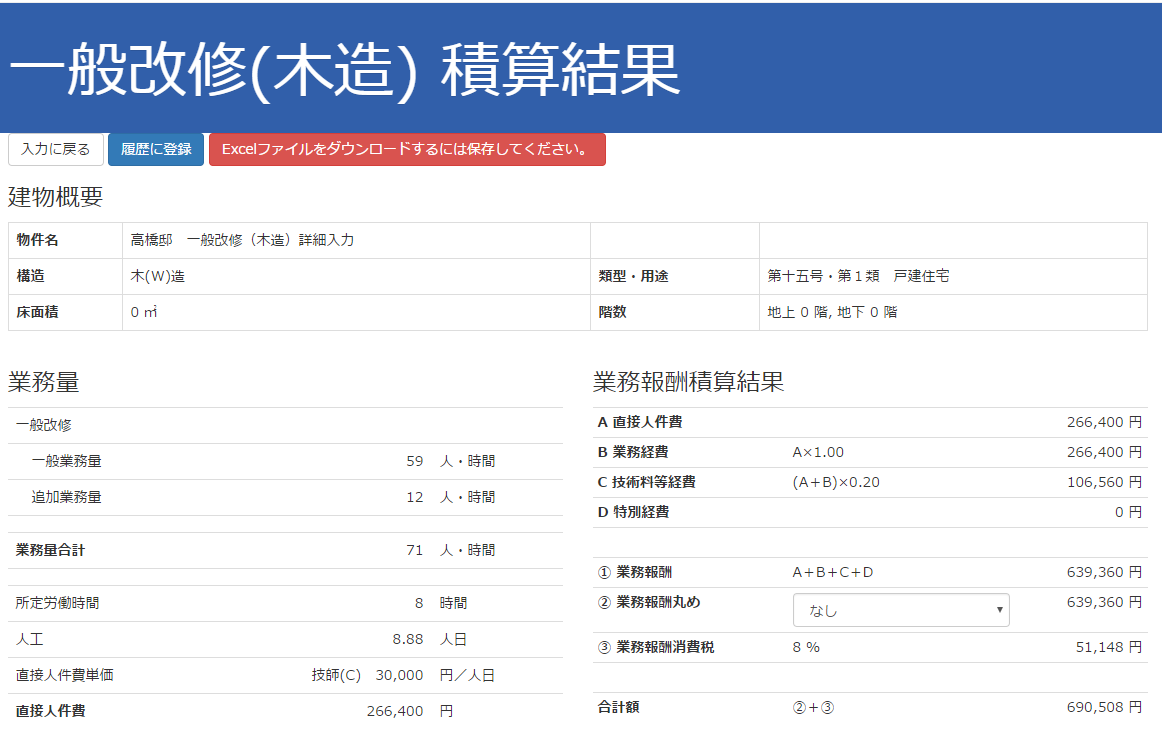Viewport: 1162px width, 749px height.
Task: Register result with 履歴に登録 button
Action: click(156, 149)
